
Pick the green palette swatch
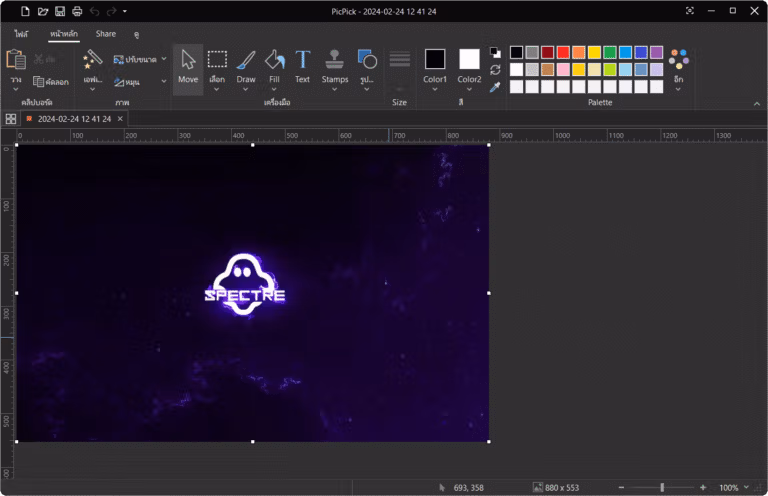tap(610, 52)
